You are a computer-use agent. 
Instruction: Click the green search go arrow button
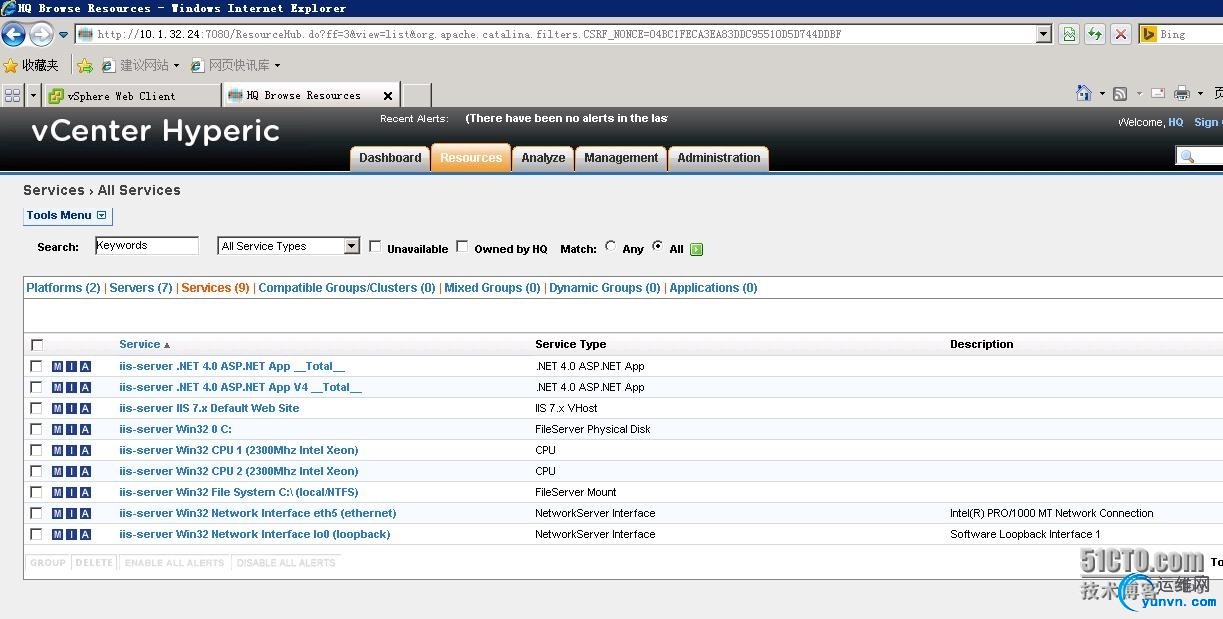coord(697,249)
